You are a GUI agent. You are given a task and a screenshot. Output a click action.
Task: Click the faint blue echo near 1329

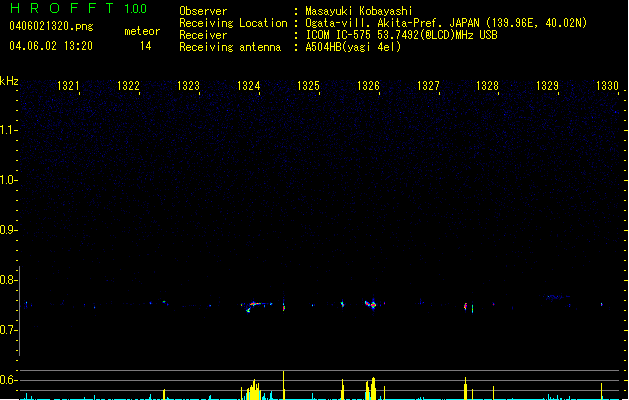(x=558, y=297)
